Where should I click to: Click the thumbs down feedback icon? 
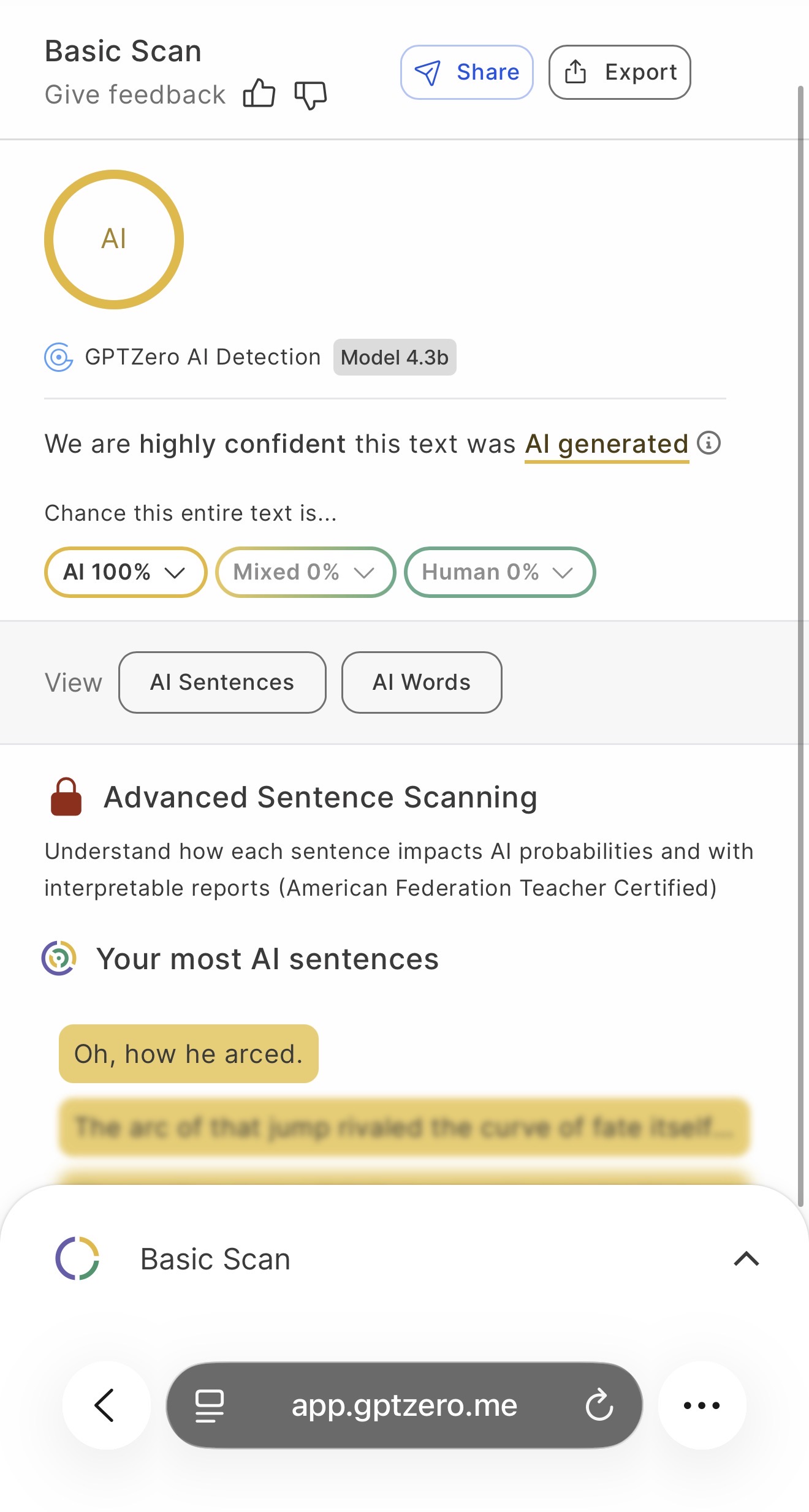[311, 96]
